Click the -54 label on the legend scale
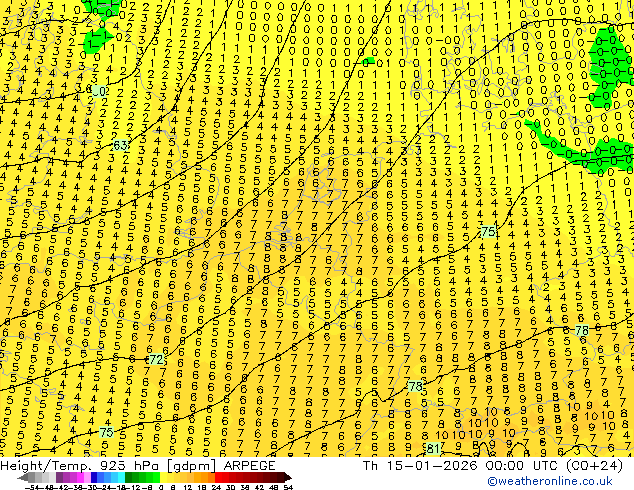 [32, 487]
